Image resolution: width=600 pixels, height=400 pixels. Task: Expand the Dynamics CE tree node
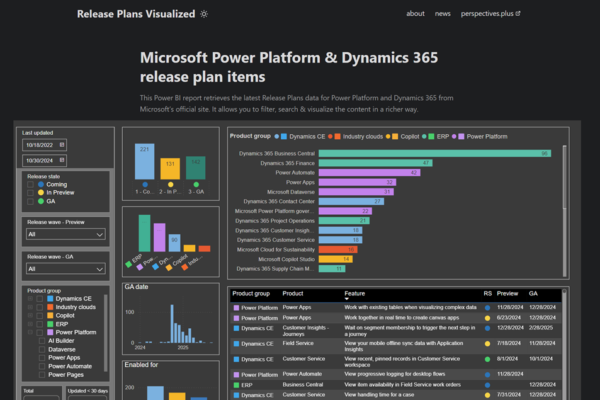(x=30, y=299)
